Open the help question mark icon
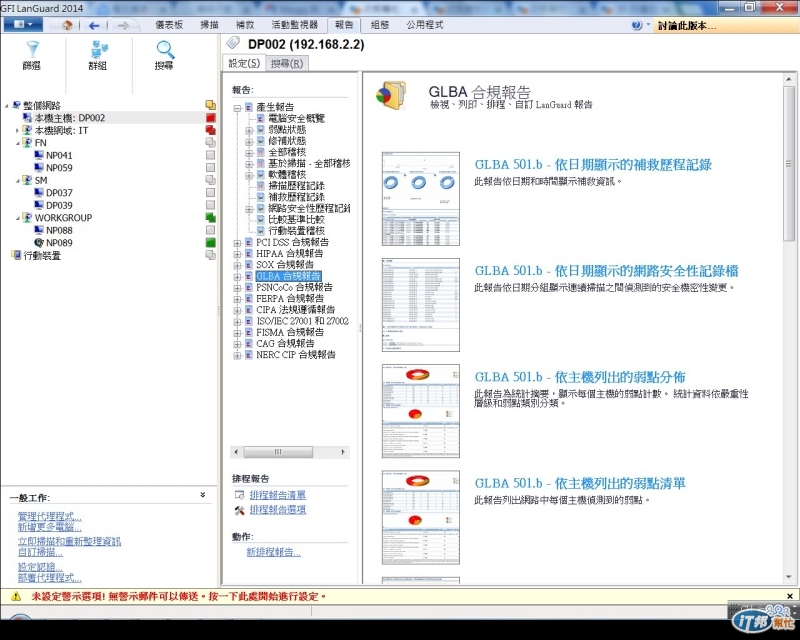The width and height of the screenshot is (800, 640). pos(637,25)
